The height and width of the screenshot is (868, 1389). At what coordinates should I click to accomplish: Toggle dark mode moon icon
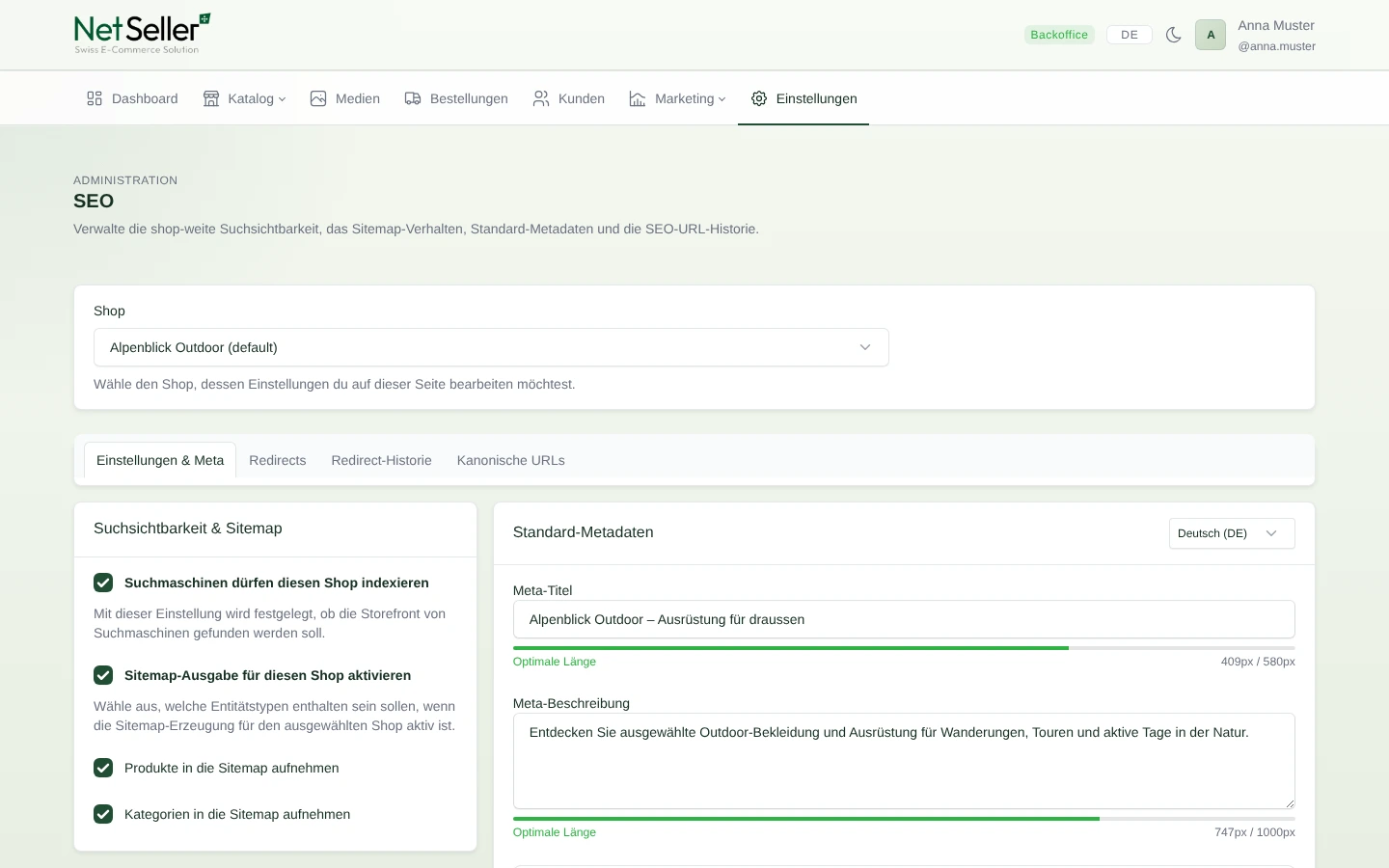[1174, 35]
